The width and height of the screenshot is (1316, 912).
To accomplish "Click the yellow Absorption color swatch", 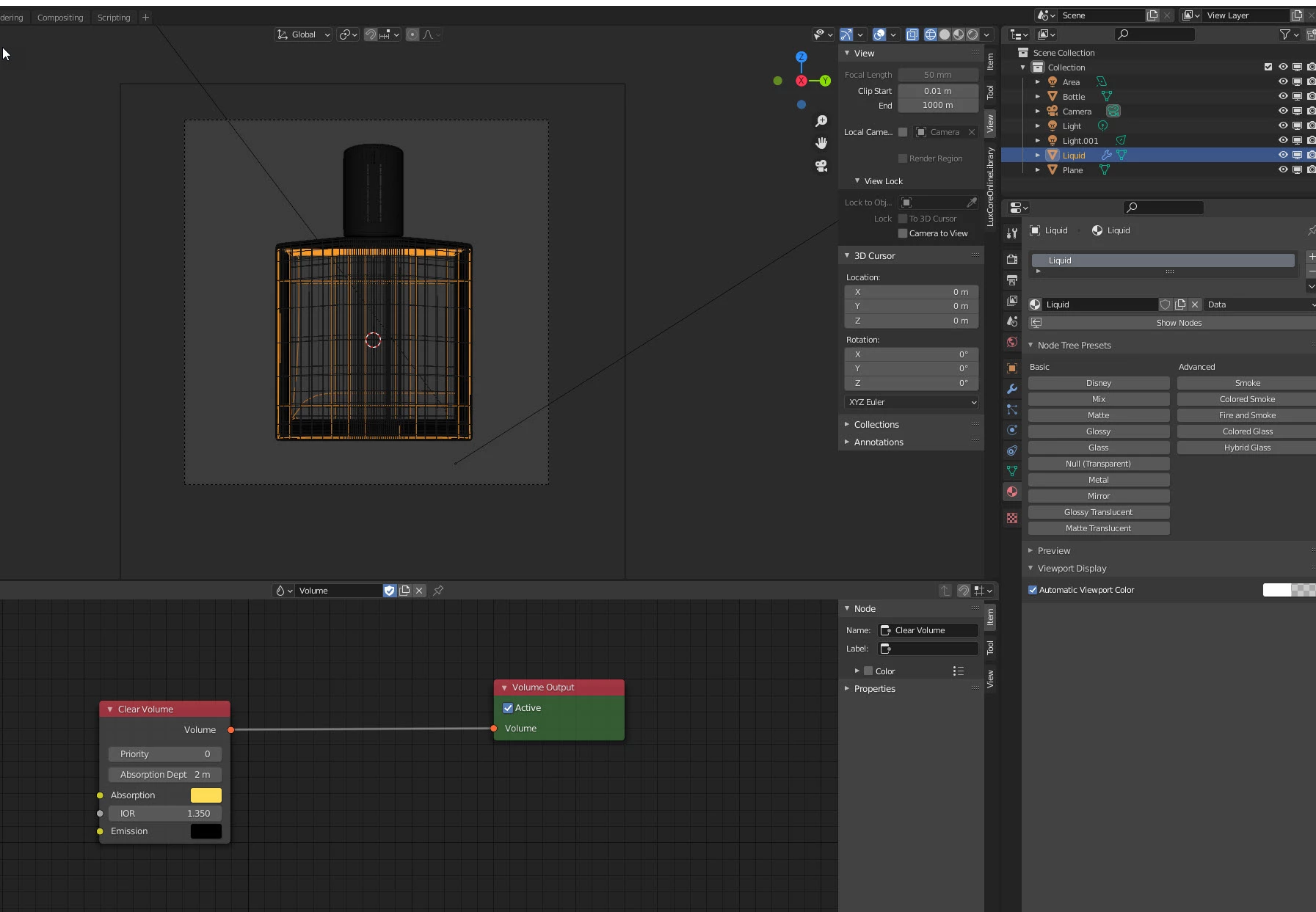I will click(x=206, y=795).
